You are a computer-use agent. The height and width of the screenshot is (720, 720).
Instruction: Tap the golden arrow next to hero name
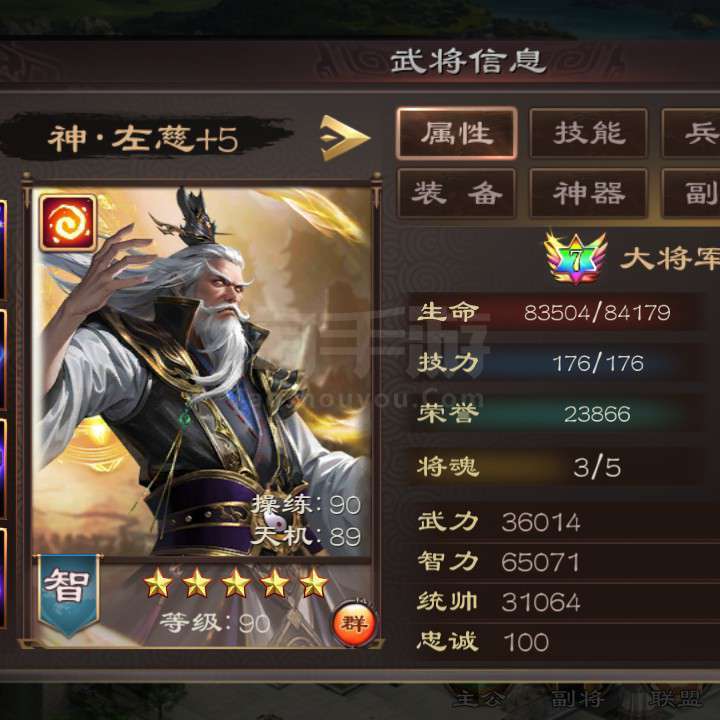(344, 138)
